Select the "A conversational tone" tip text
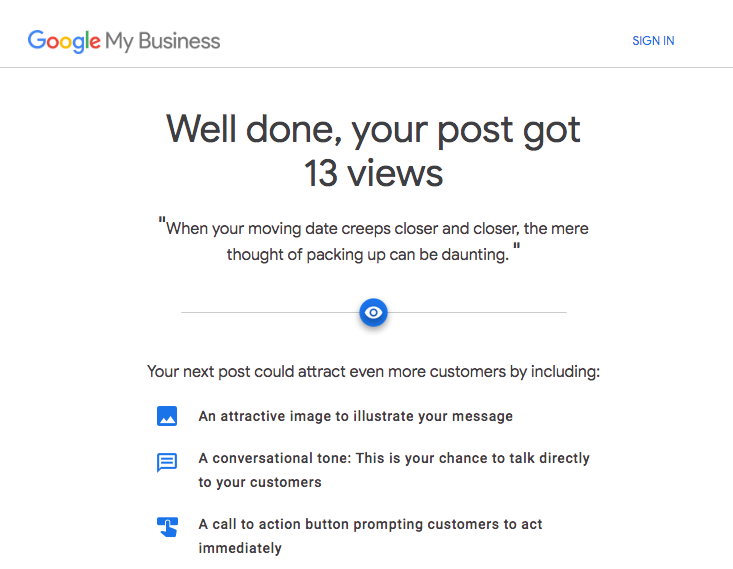The width and height of the screenshot is (733, 569). pos(394,458)
